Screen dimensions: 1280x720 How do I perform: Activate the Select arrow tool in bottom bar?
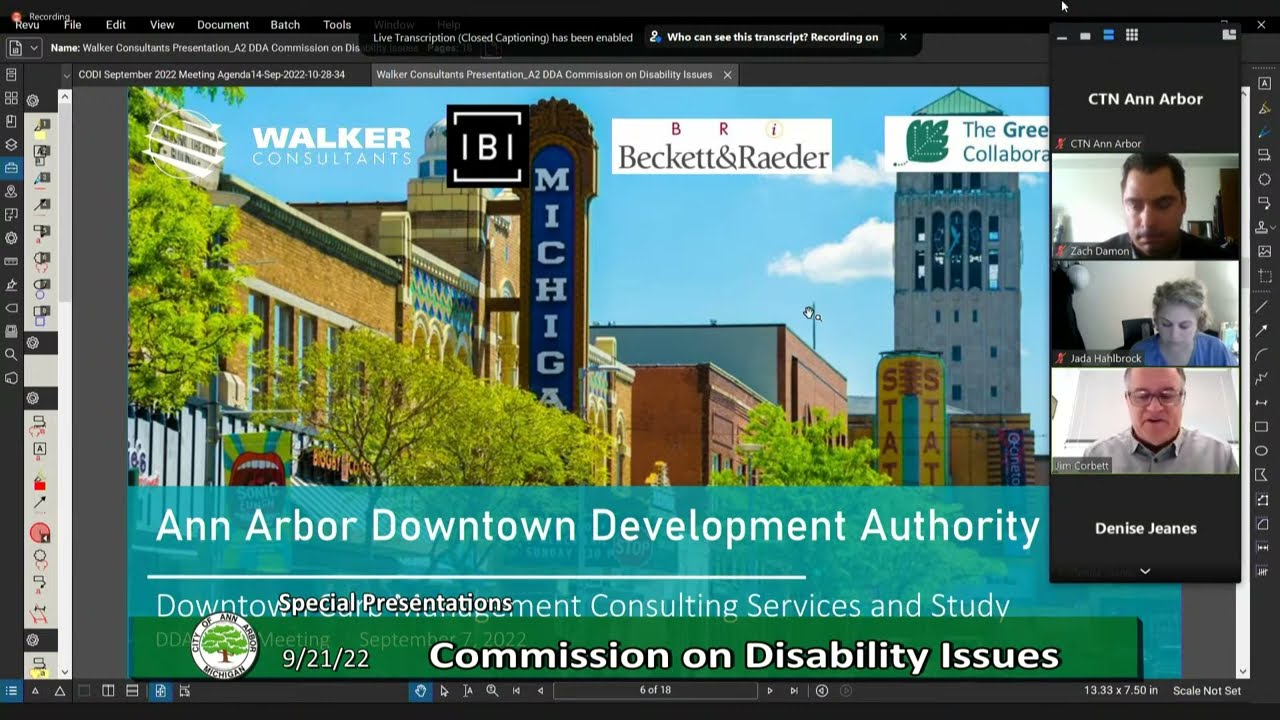coord(444,690)
